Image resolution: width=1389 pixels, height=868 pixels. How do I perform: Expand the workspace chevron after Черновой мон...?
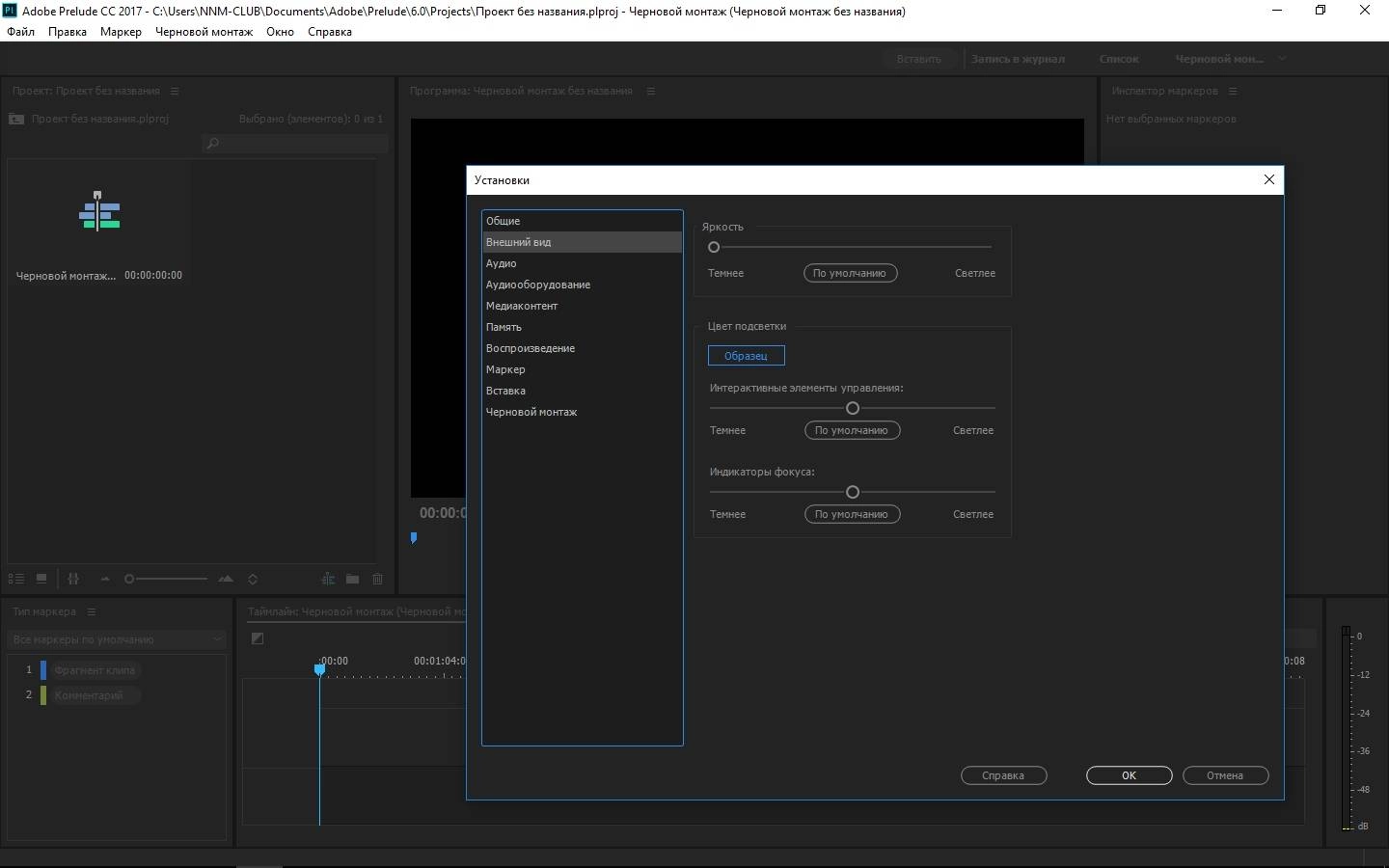1282,59
